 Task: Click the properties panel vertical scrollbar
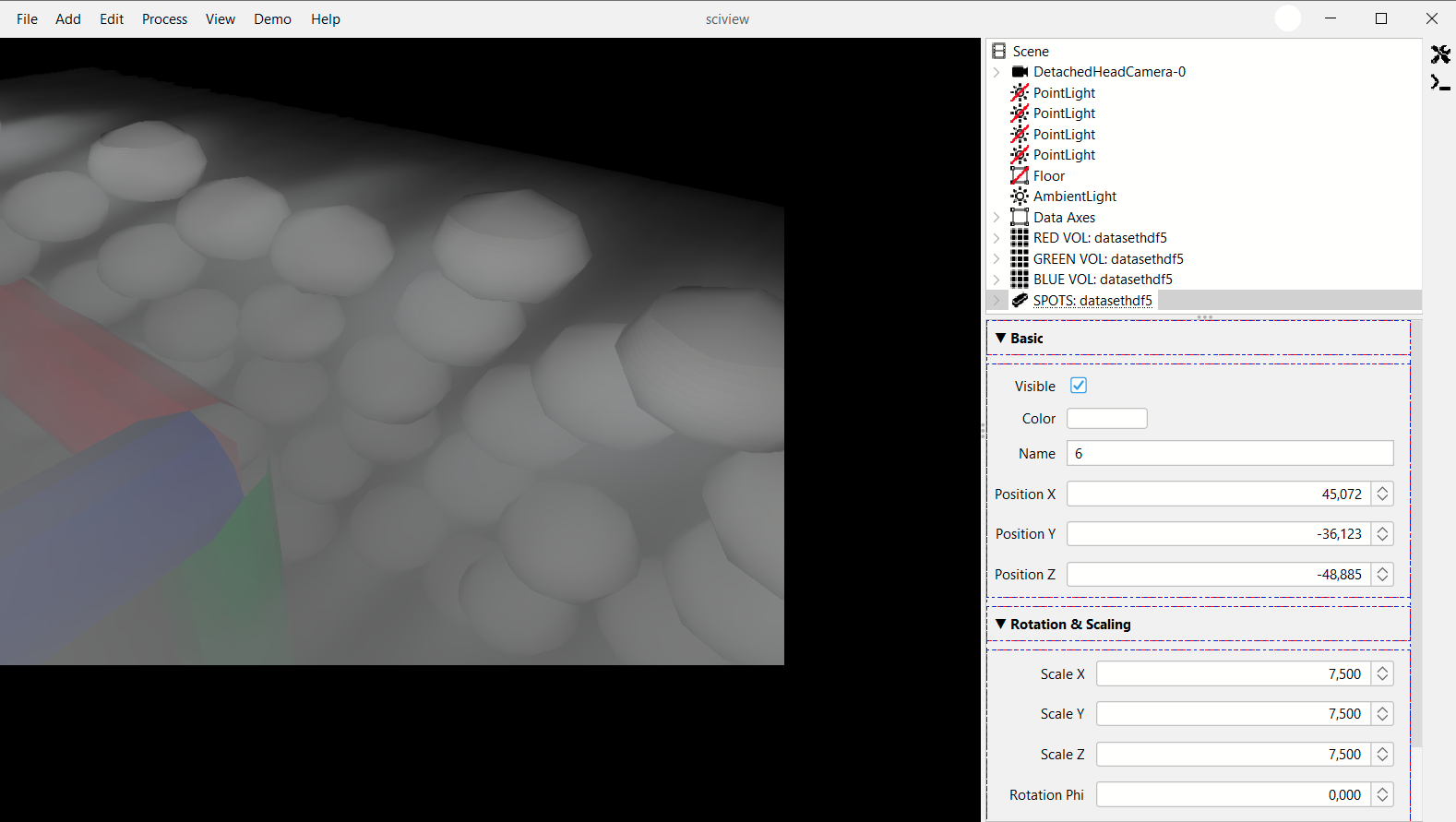pos(1417,533)
